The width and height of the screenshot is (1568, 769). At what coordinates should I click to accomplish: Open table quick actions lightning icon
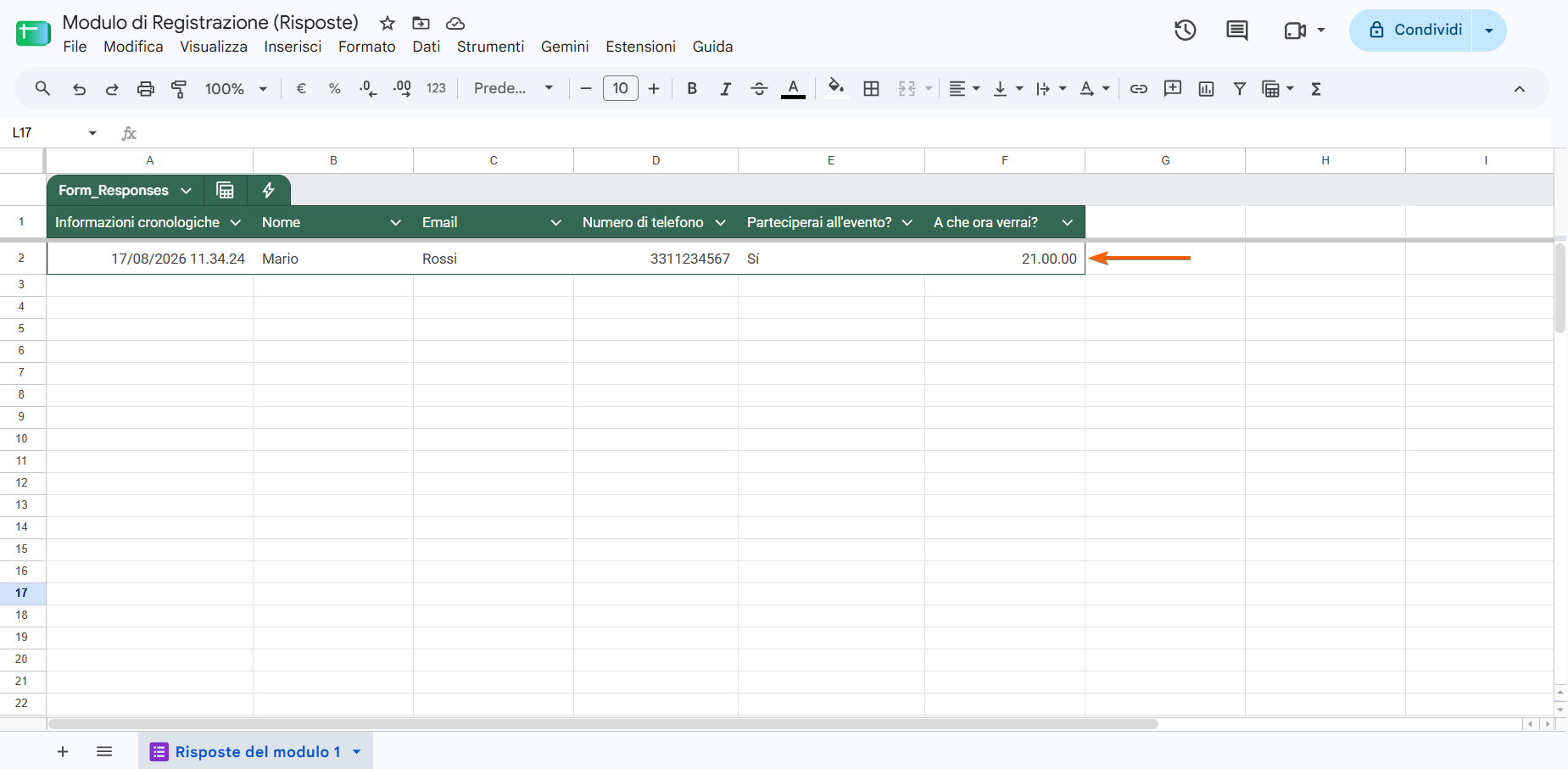269,190
